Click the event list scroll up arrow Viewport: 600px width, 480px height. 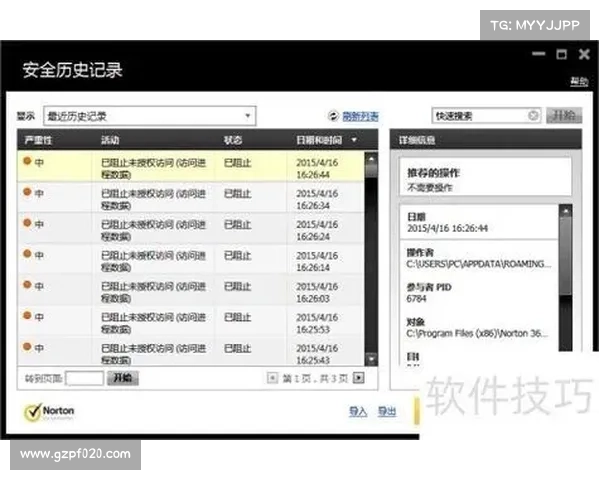click(x=371, y=157)
